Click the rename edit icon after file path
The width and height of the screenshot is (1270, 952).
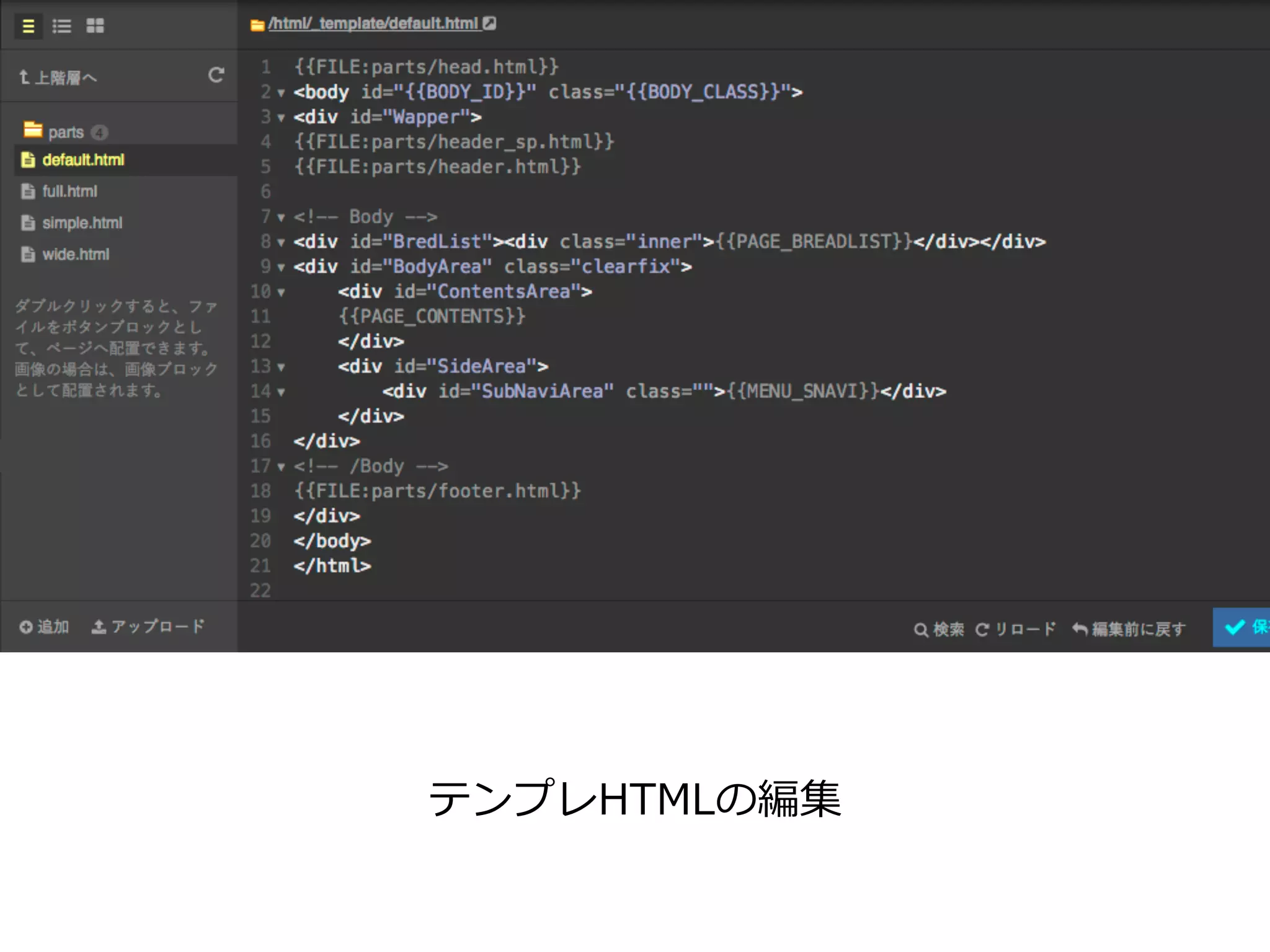(489, 24)
